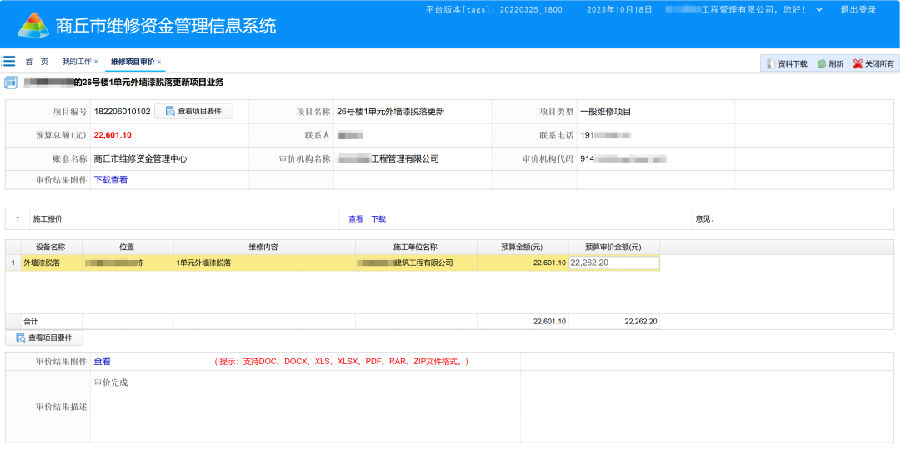Expand the user account dropdown arrow
This screenshot has height=451, width=900.
(x=820, y=9)
